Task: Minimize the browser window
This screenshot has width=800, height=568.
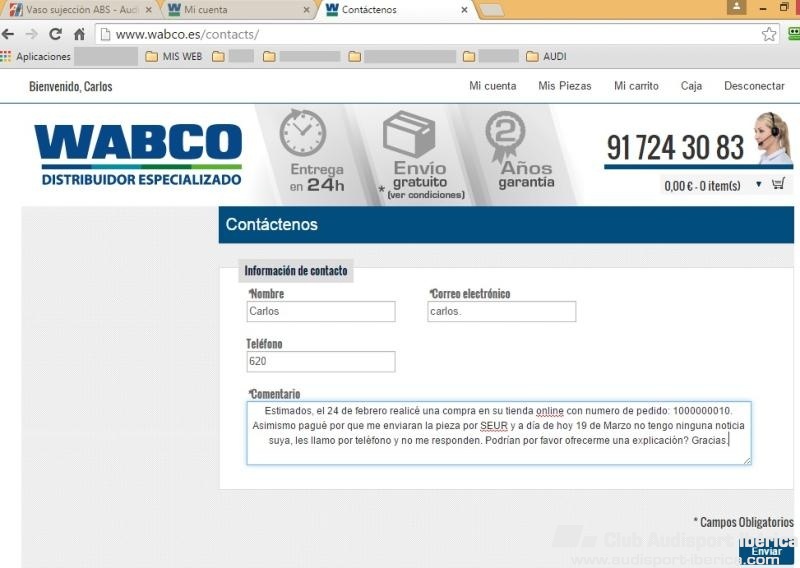Action: click(x=763, y=8)
